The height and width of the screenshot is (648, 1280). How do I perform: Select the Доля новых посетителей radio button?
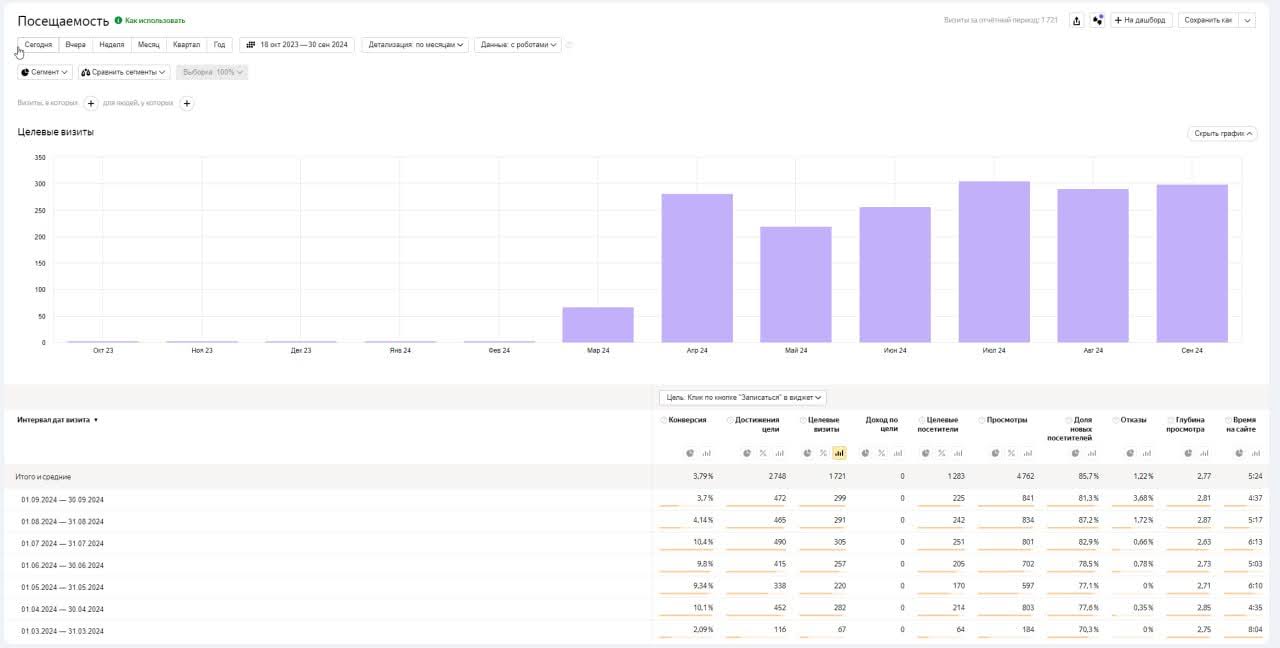1069,420
